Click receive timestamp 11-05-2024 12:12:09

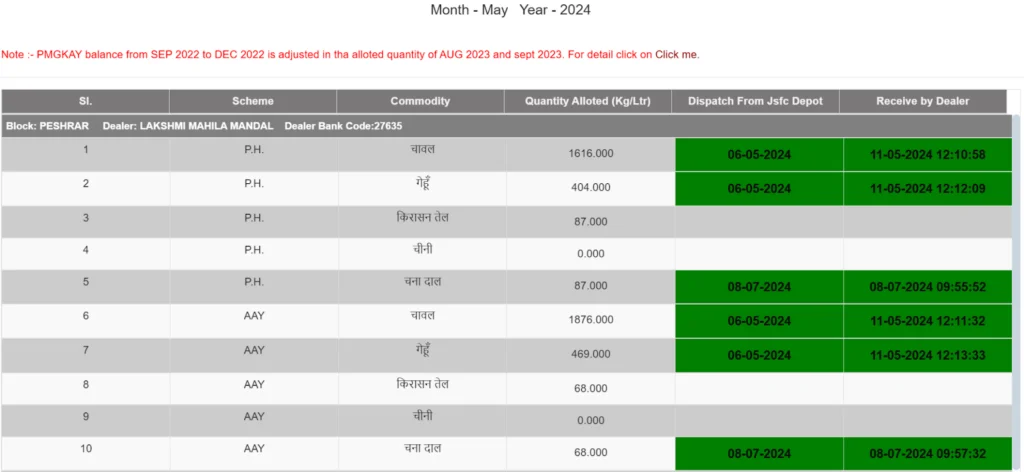[927, 188]
